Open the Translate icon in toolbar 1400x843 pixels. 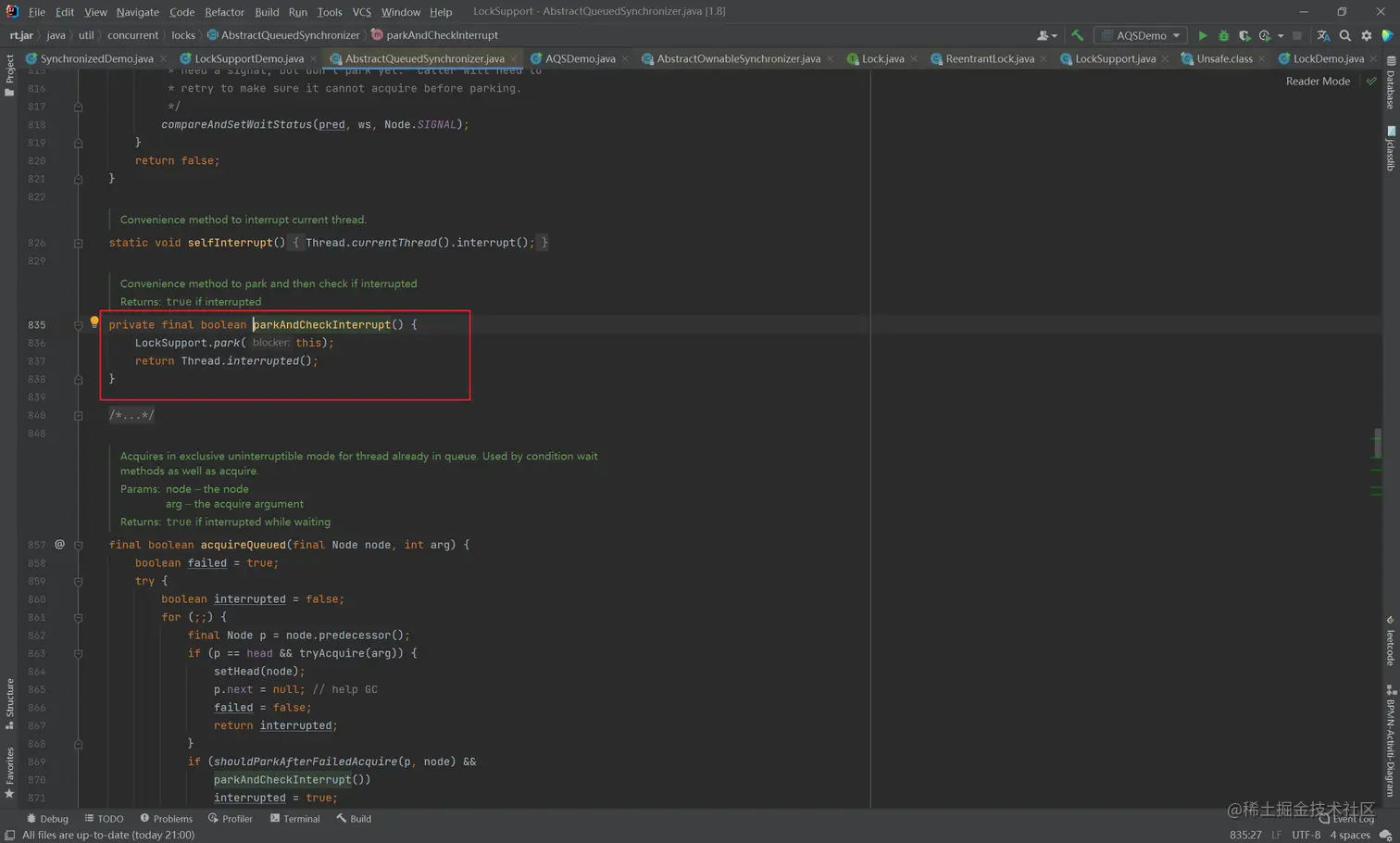pos(1323,35)
